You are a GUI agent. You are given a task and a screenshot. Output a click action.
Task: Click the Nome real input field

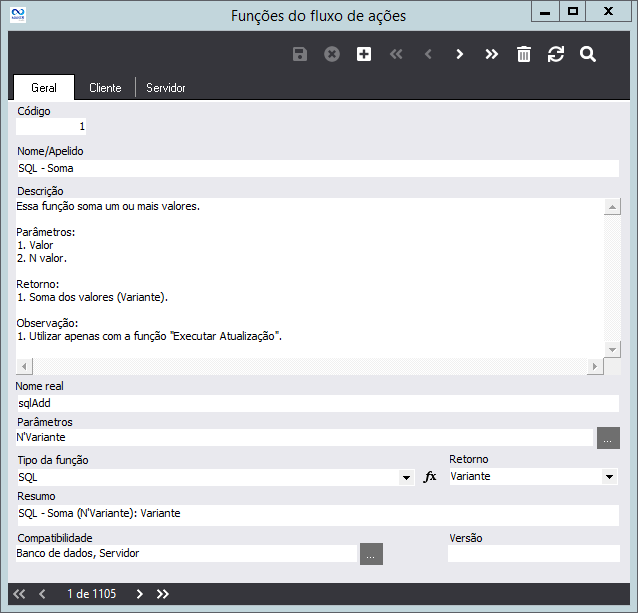316,403
